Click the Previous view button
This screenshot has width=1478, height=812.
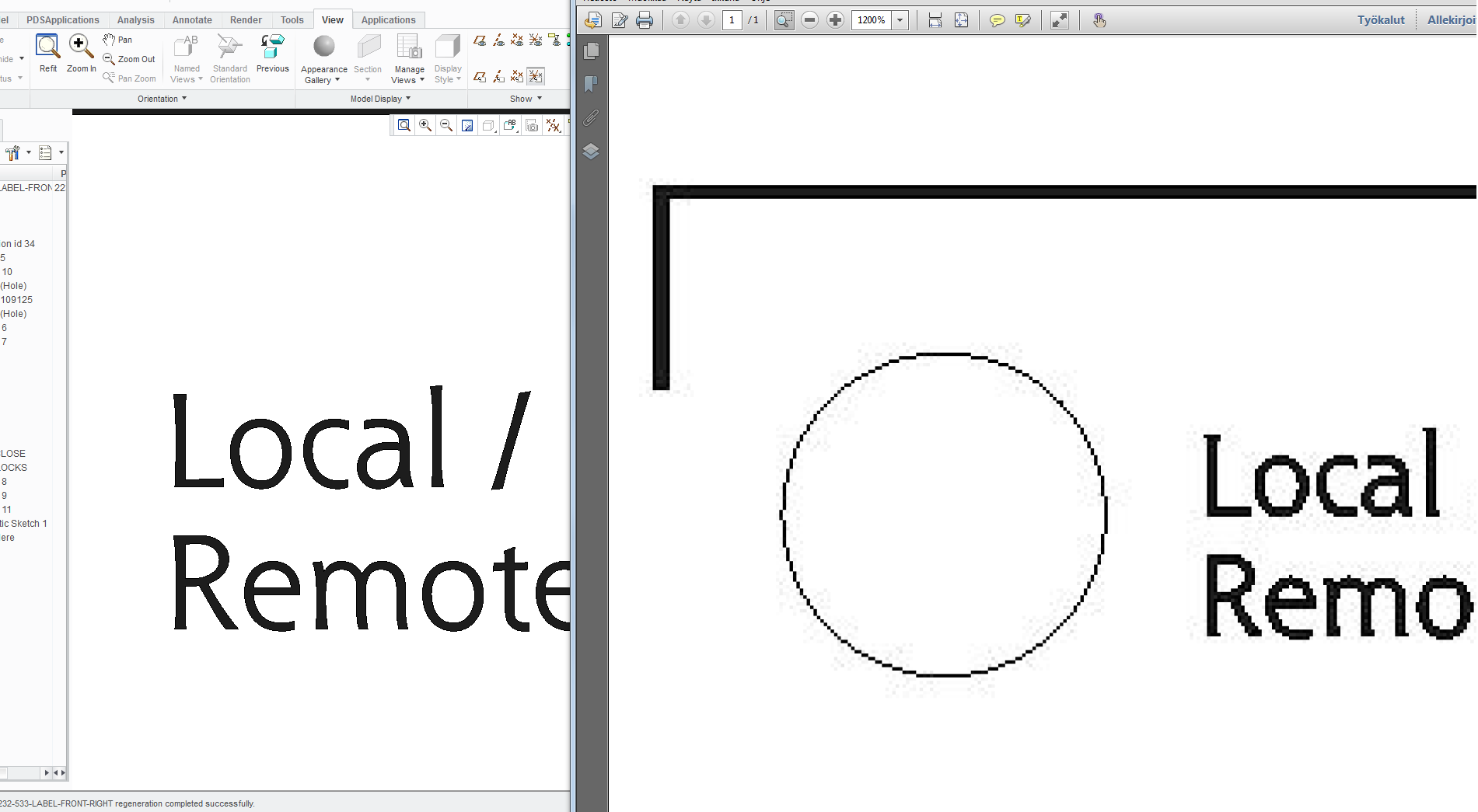tap(273, 53)
